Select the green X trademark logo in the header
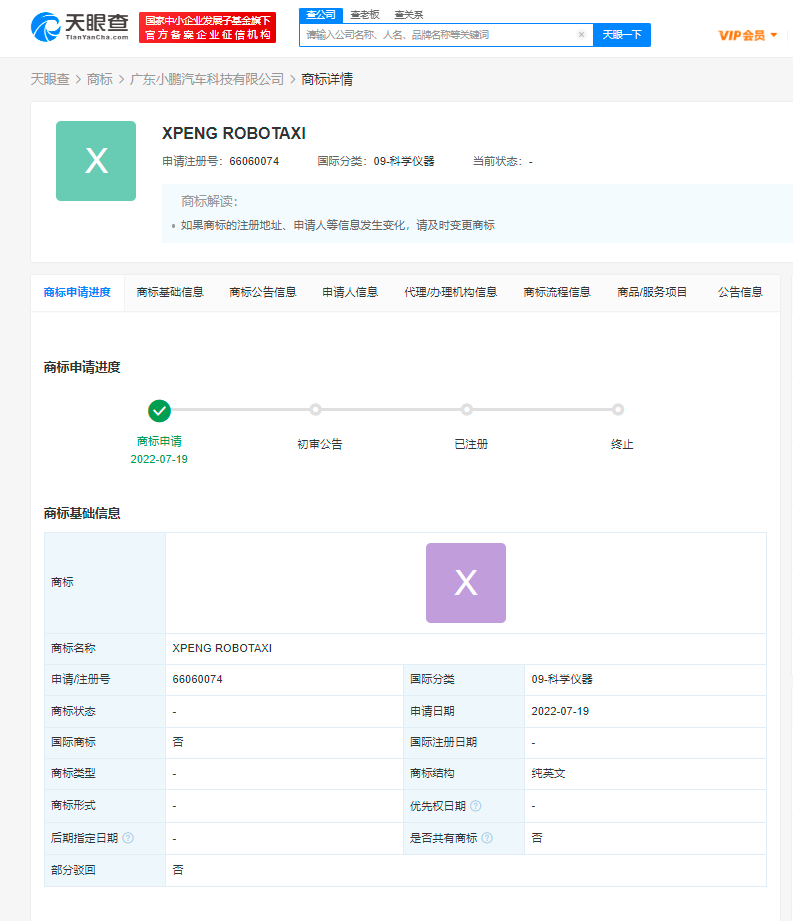This screenshot has width=793, height=921. [x=96, y=161]
